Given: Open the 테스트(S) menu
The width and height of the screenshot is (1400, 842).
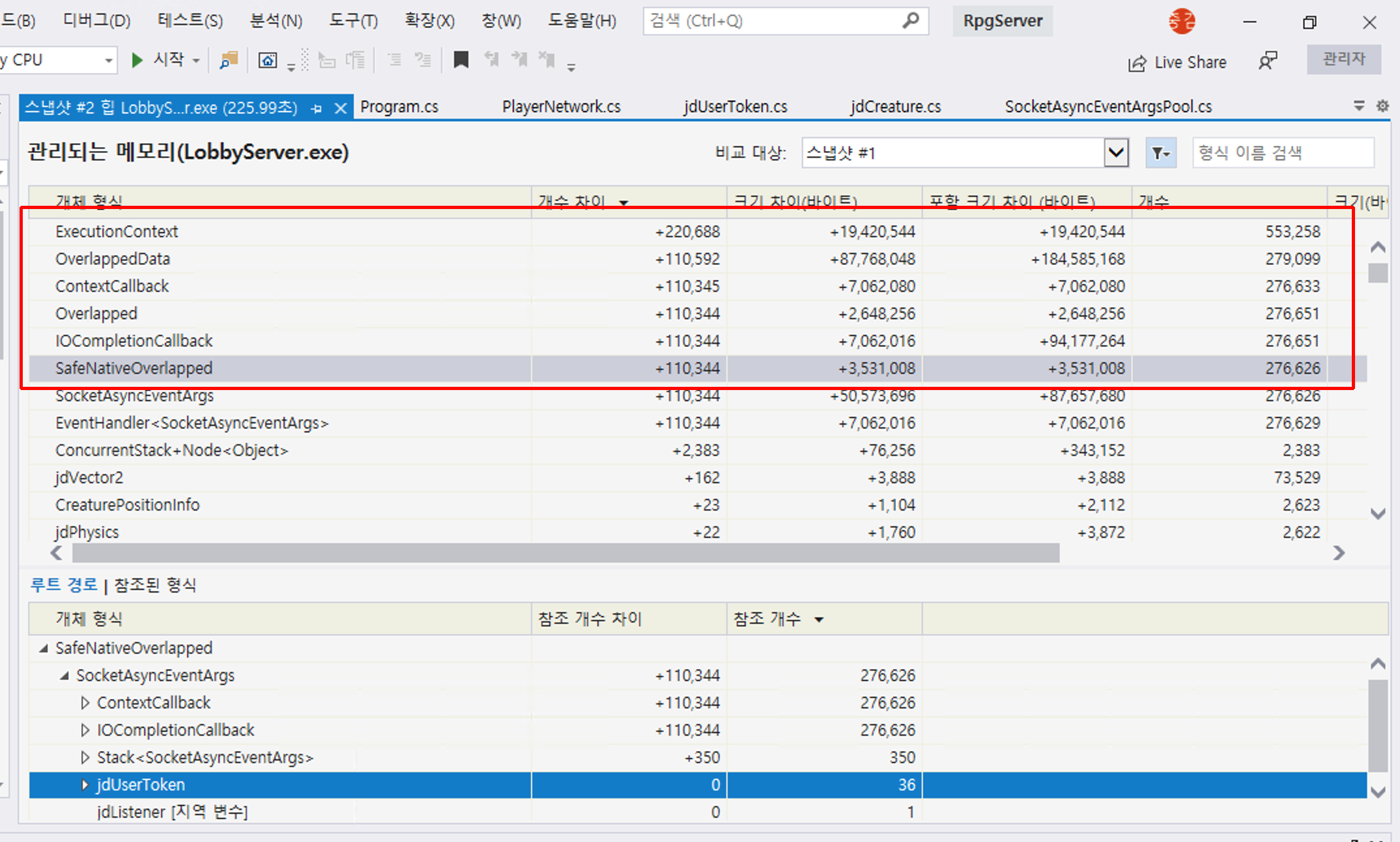Looking at the screenshot, I should coord(190,21).
